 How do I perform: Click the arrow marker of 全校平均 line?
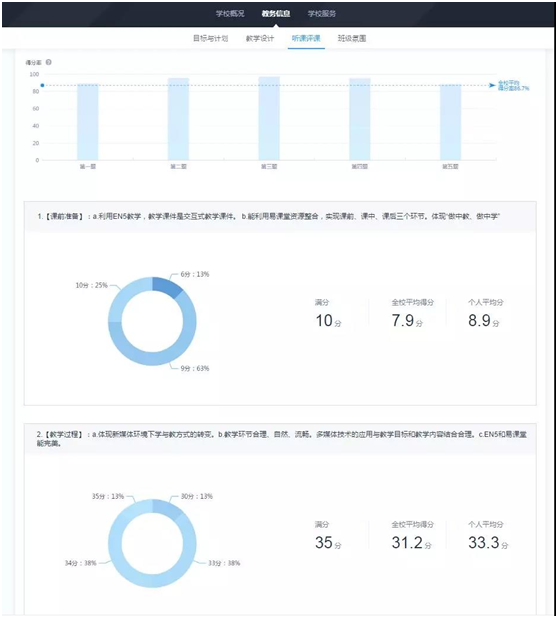tap(492, 85)
